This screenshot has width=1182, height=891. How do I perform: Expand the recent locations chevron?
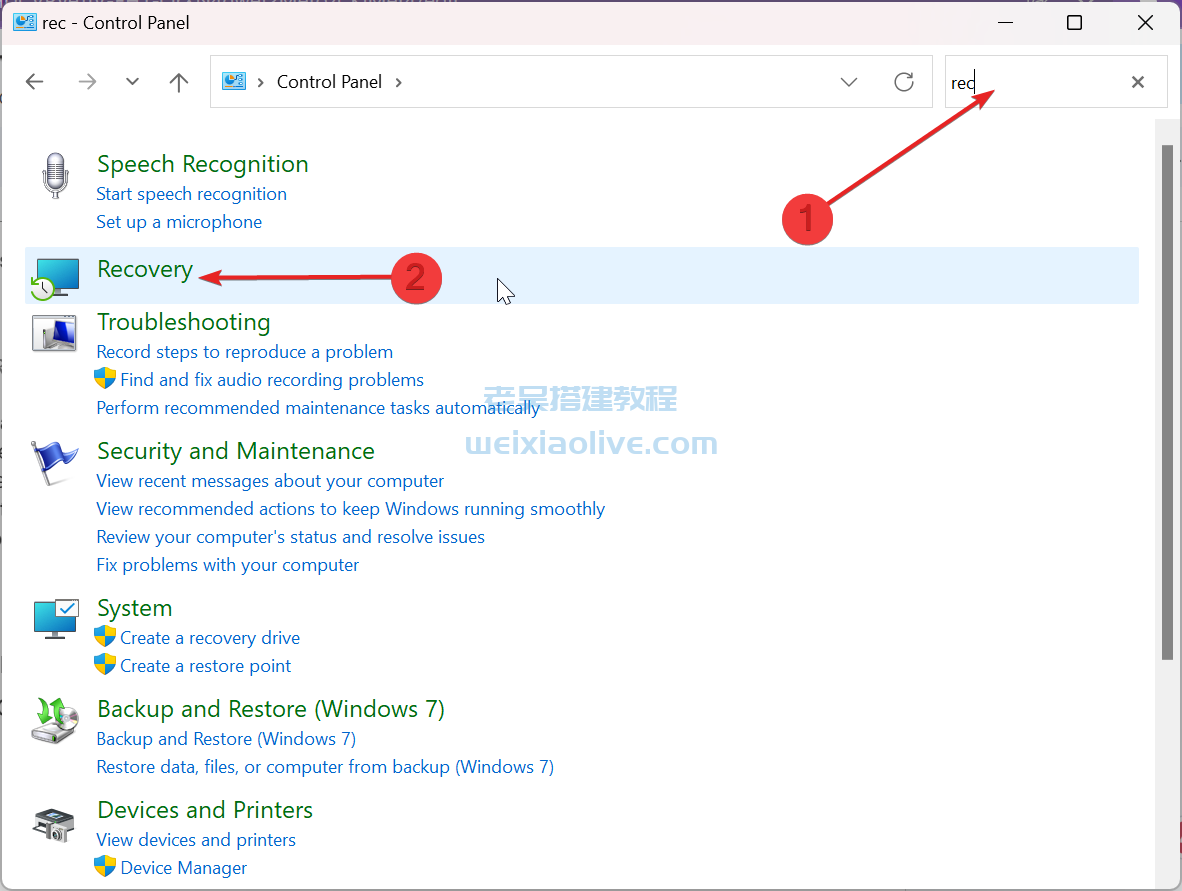click(x=132, y=82)
